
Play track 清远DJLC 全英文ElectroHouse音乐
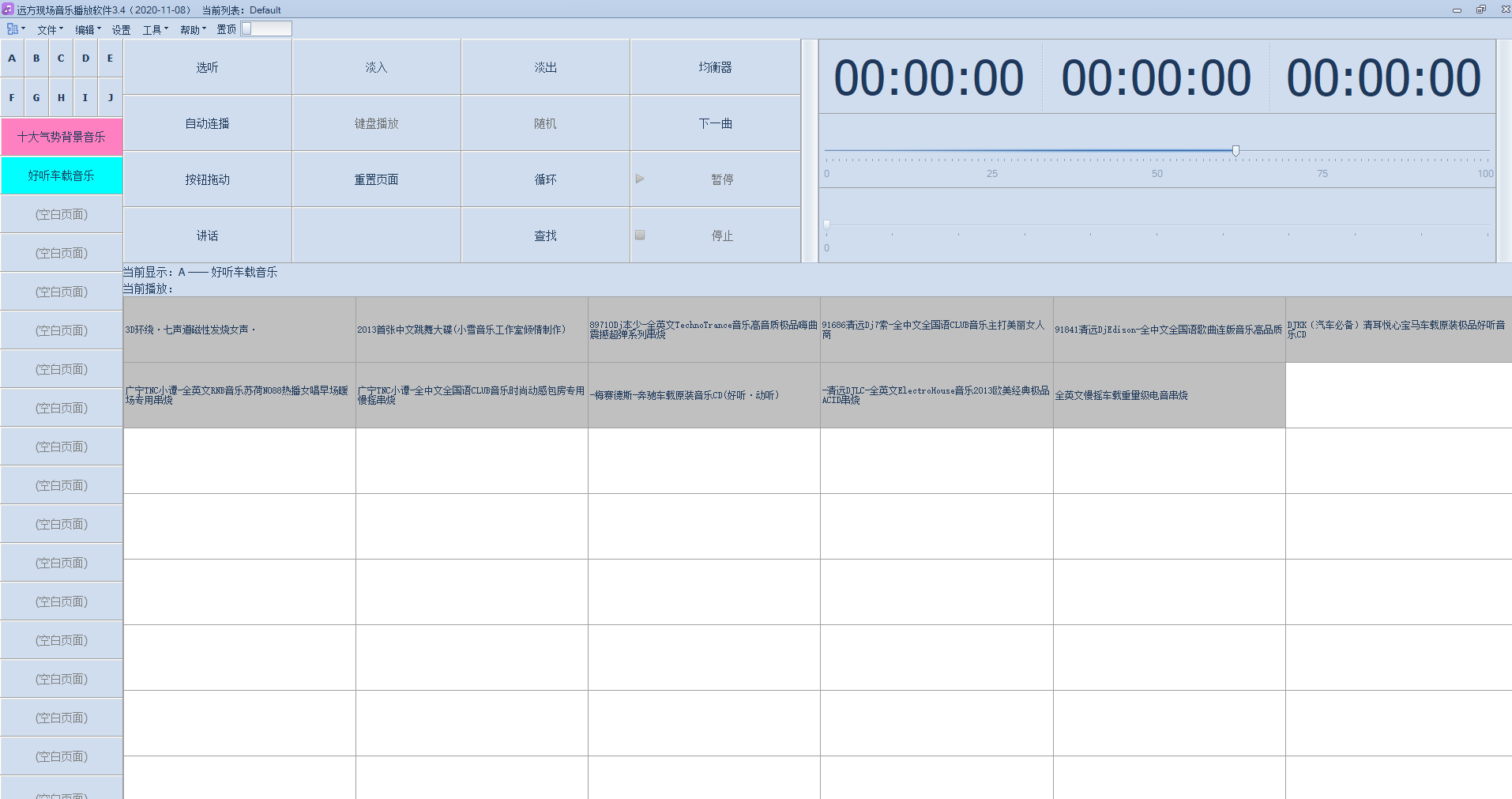coord(937,395)
